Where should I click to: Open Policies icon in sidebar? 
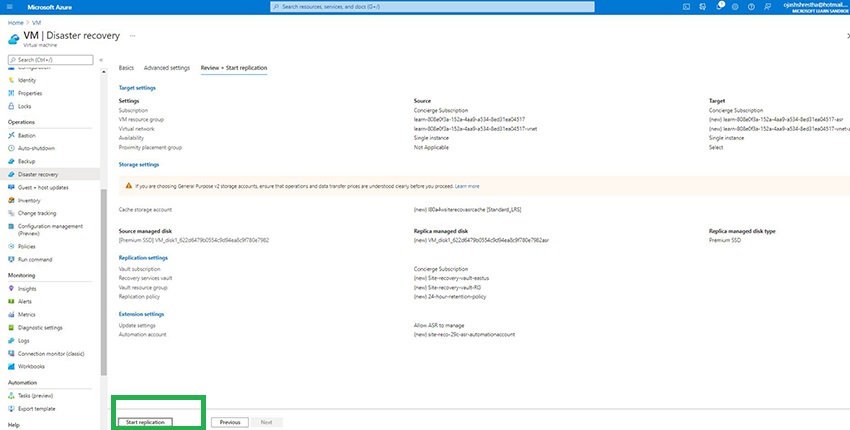(12, 246)
